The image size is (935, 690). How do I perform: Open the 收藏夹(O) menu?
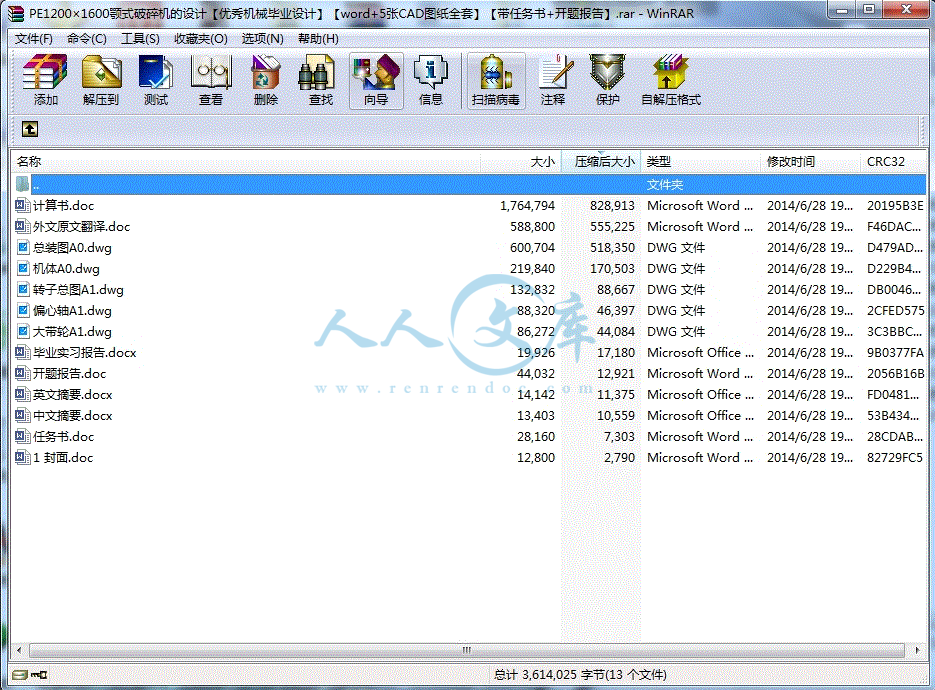200,39
